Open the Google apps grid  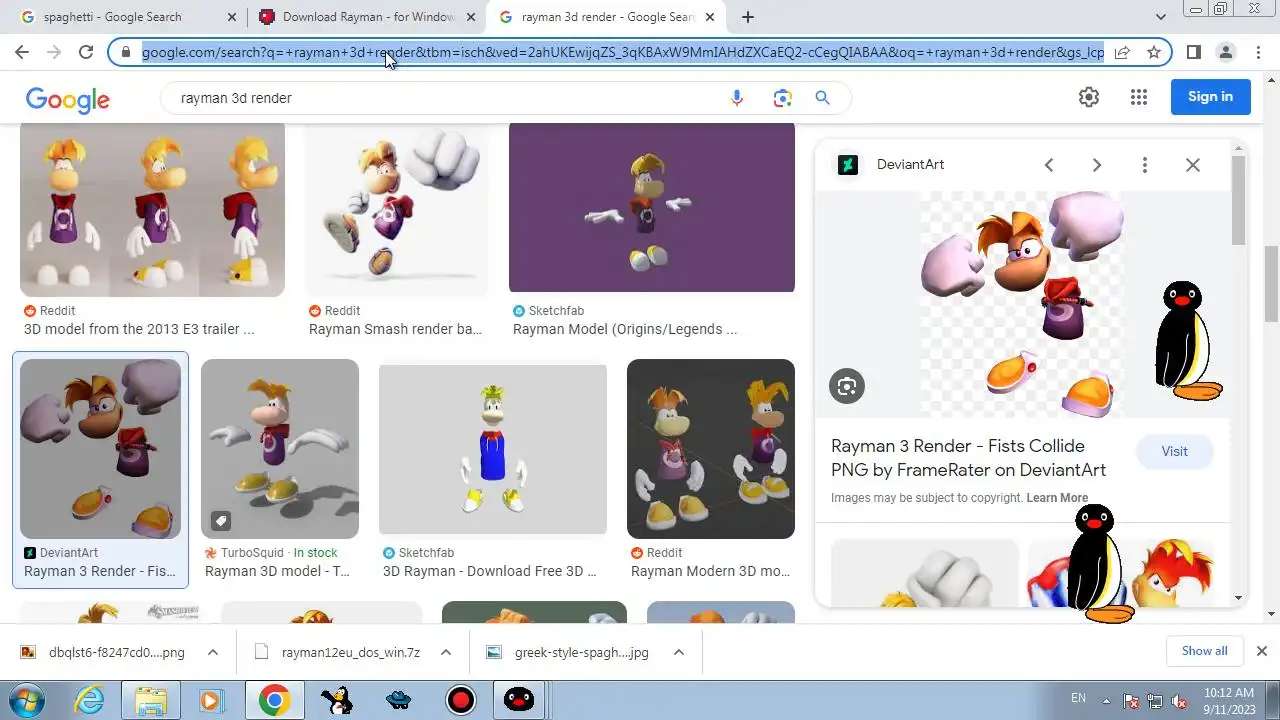1138,97
